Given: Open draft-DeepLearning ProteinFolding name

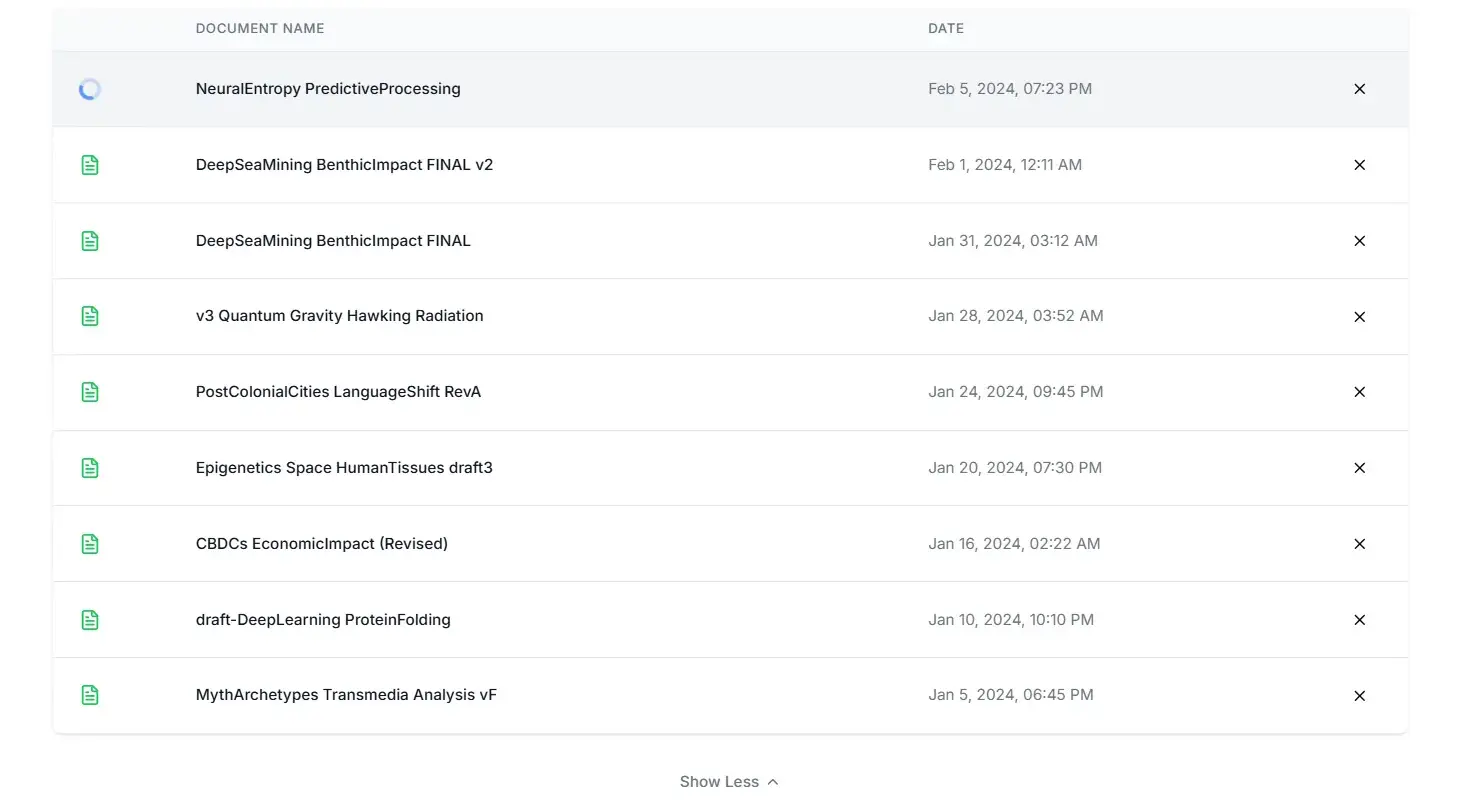Looking at the screenshot, I should pyautogui.click(x=323, y=620).
